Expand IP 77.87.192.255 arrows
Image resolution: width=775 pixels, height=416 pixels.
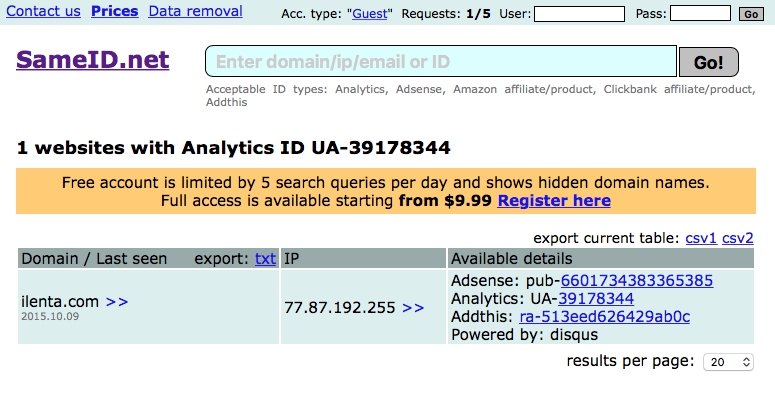413,308
